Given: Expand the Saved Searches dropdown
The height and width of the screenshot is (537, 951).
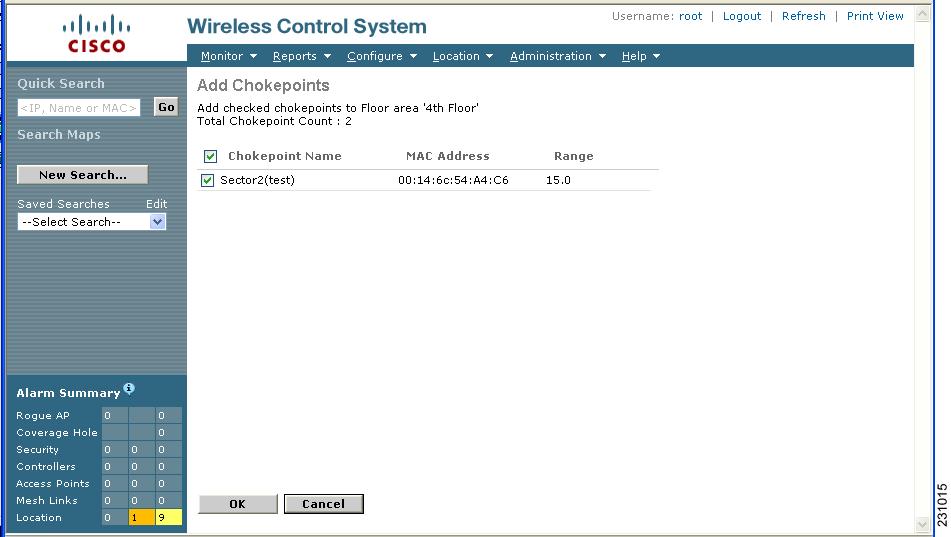Looking at the screenshot, I should [157, 222].
